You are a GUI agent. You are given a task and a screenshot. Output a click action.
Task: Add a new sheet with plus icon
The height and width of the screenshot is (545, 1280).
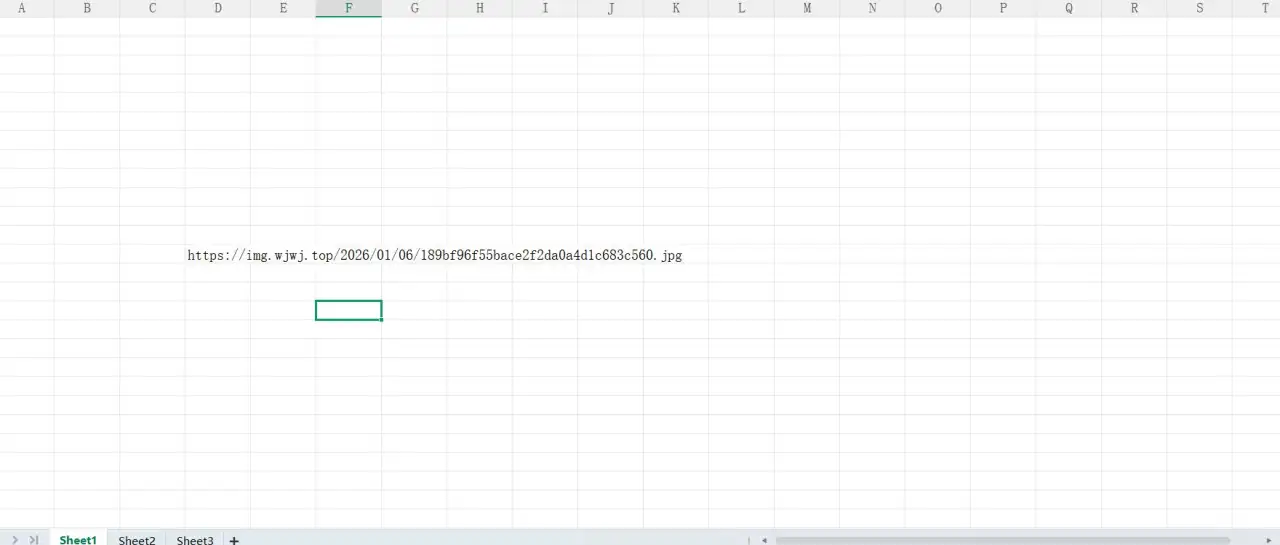point(234,540)
